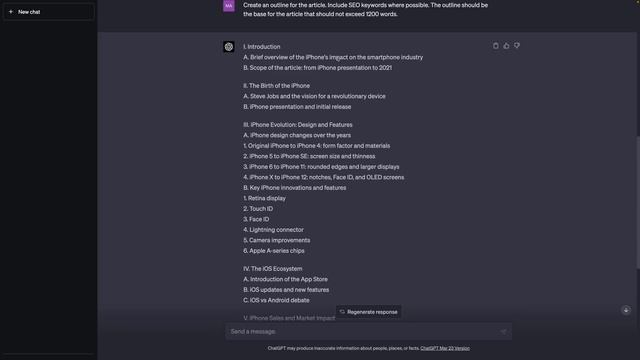Viewport: 640px width, 360px height.
Task: Open the ChatGPT May 23 Version link
Action: (x=445, y=348)
